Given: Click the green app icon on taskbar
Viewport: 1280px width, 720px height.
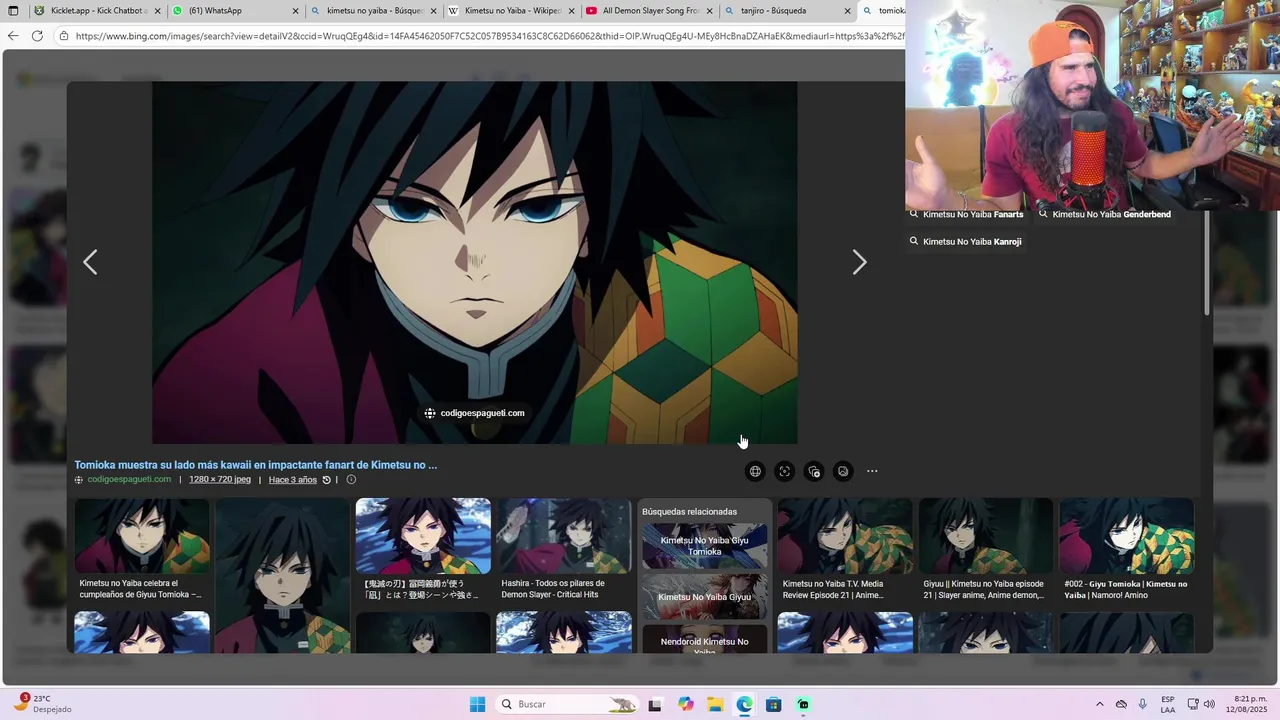Looking at the screenshot, I should 803,704.
